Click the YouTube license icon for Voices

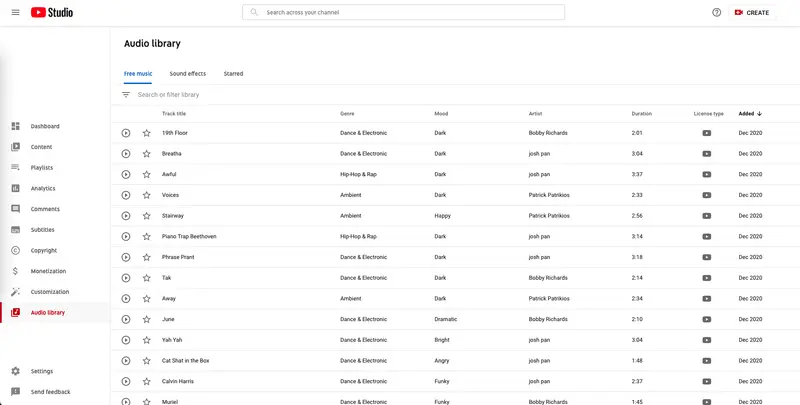coord(707,195)
